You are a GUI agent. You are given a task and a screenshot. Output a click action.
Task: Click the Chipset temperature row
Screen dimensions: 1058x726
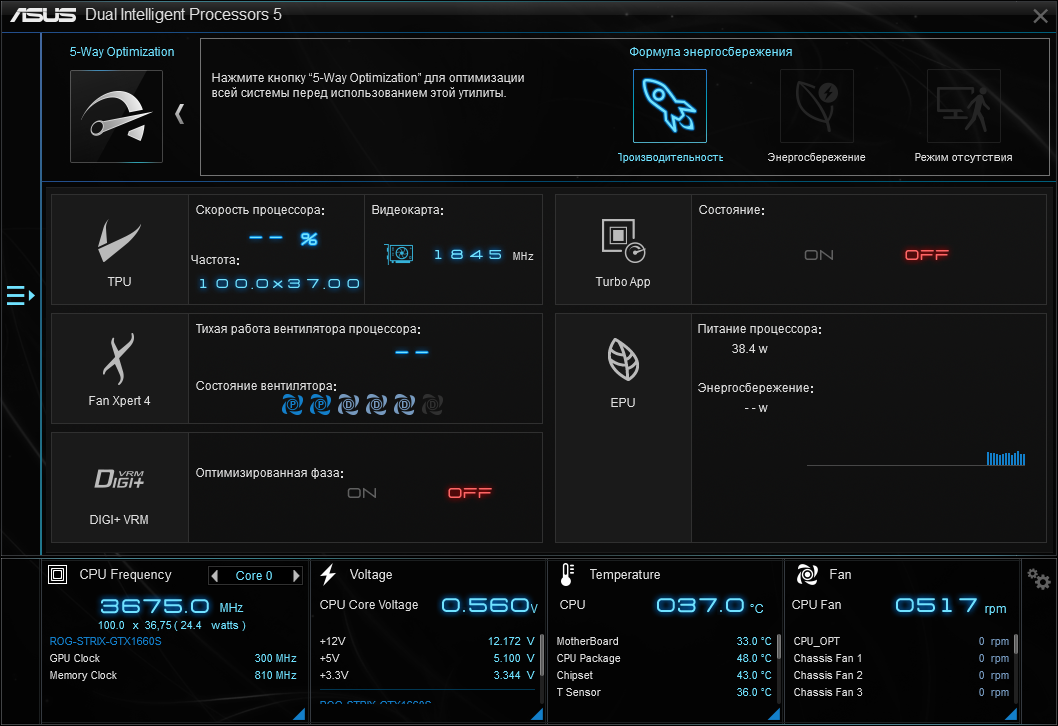(x=664, y=675)
